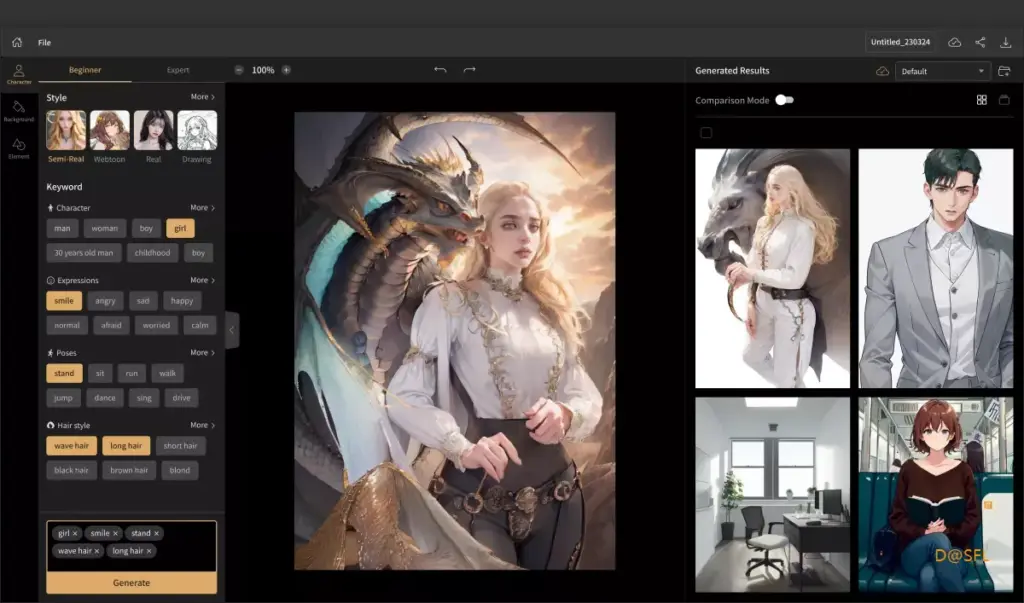Add the childhood keyword
This screenshot has height=603, width=1024.
pos(152,253)
